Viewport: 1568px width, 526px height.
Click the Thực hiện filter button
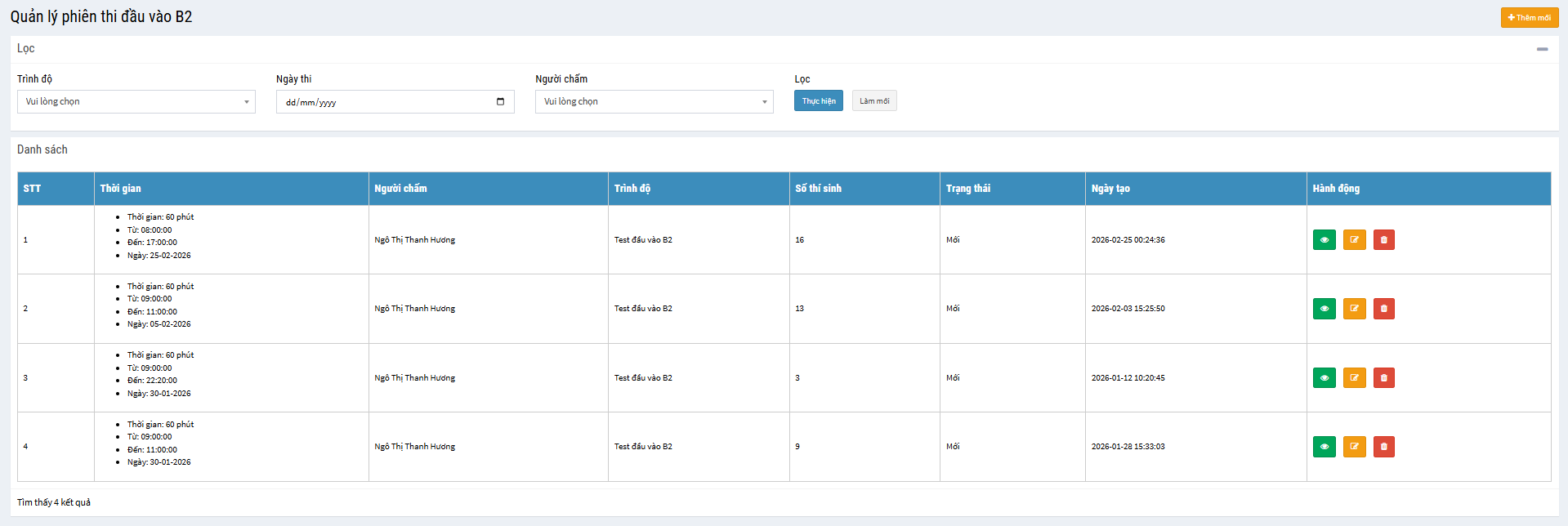coord(818,101)
